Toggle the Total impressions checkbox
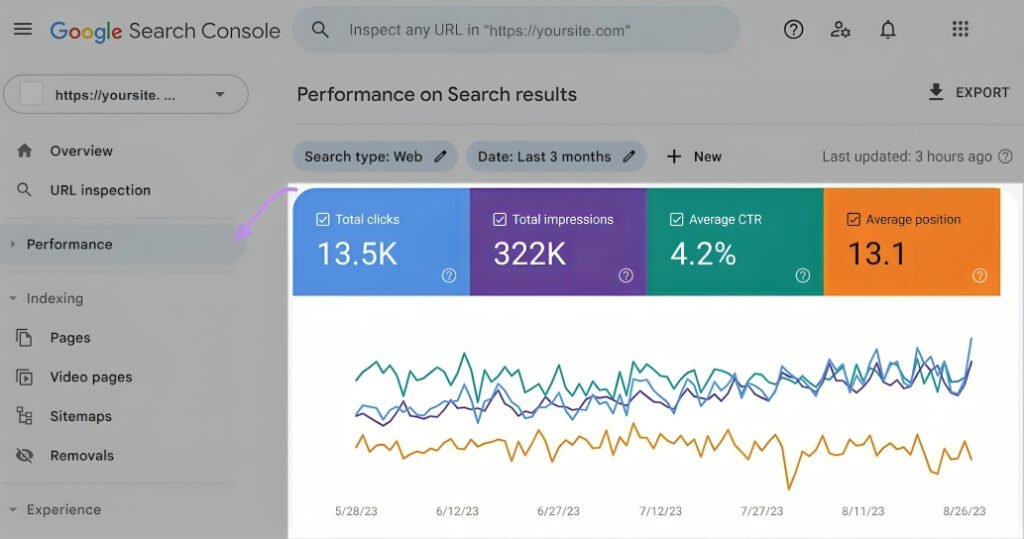Viewport: 1024px width, 539px height. pyautogui.click(x=500, y=220)
